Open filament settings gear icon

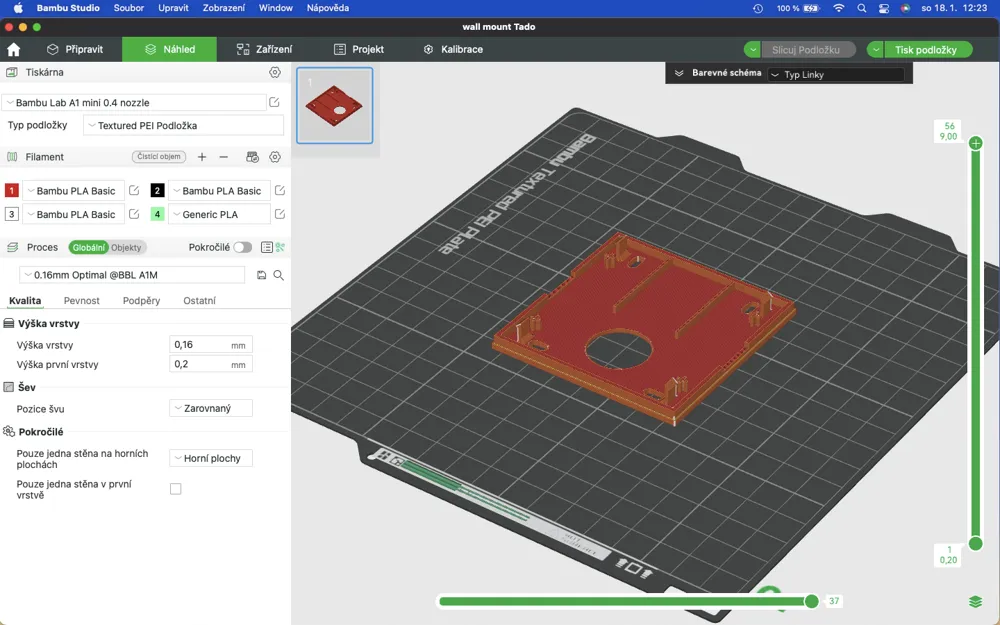tap(275, 157)
